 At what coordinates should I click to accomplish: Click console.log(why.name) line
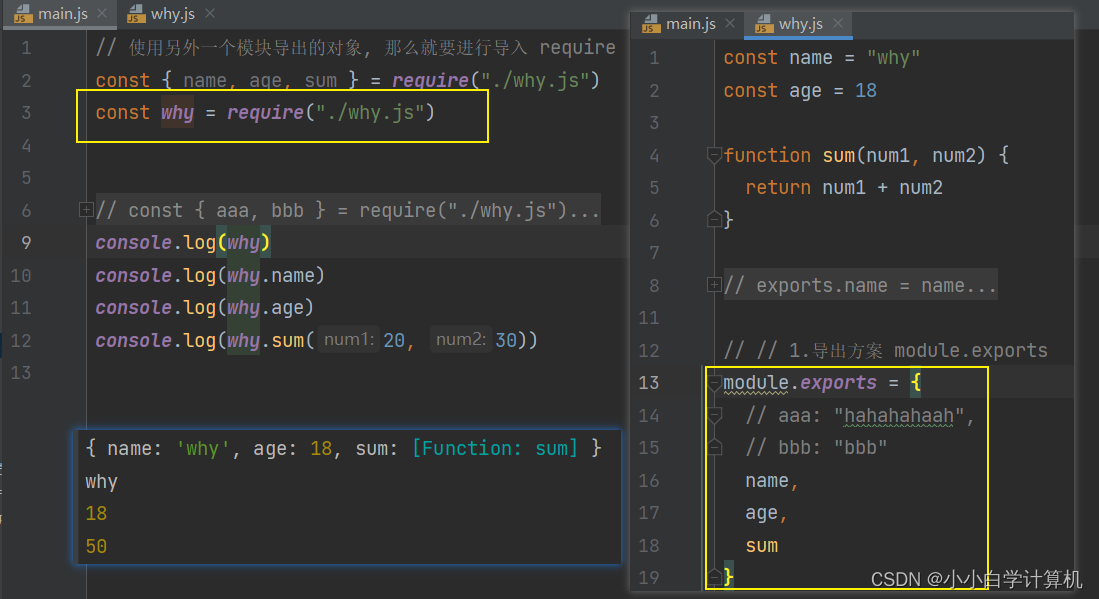tap(210, 275)
